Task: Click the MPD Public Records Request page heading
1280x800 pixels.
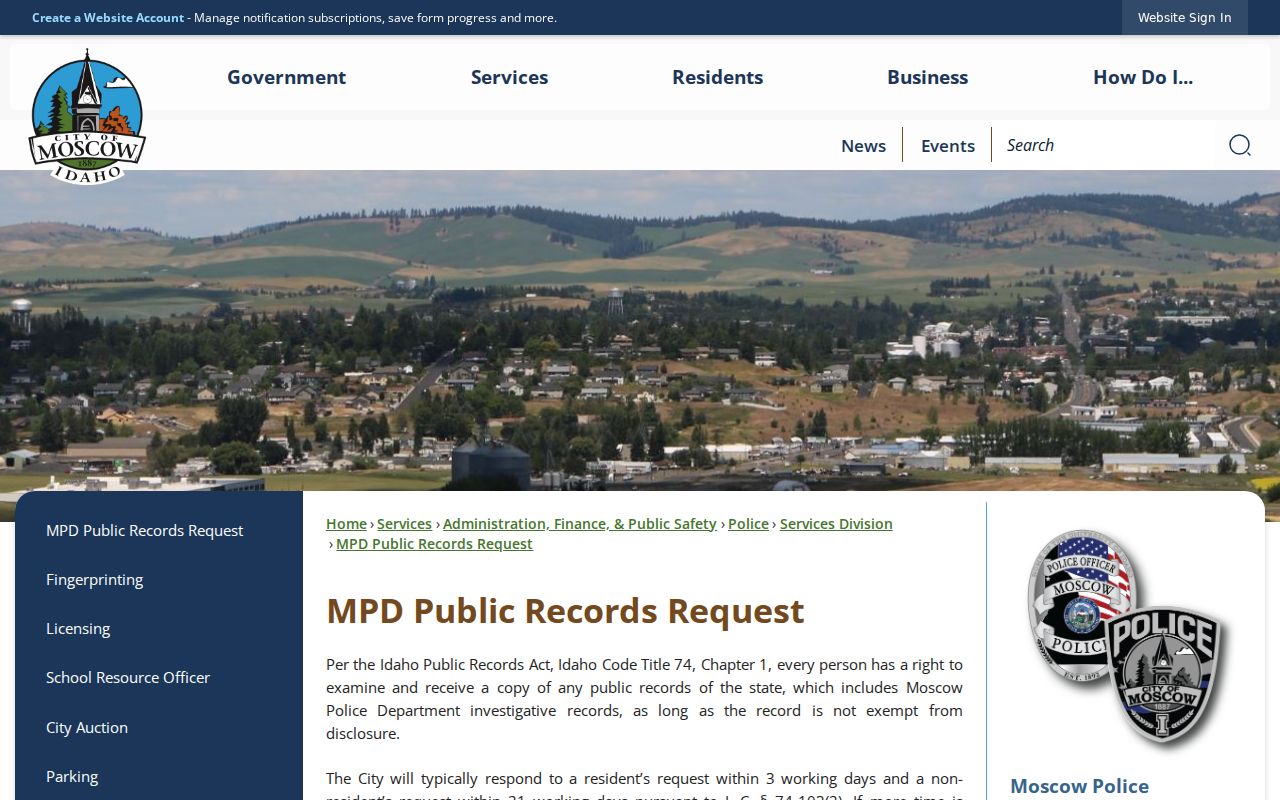Action: pos(565,610)
